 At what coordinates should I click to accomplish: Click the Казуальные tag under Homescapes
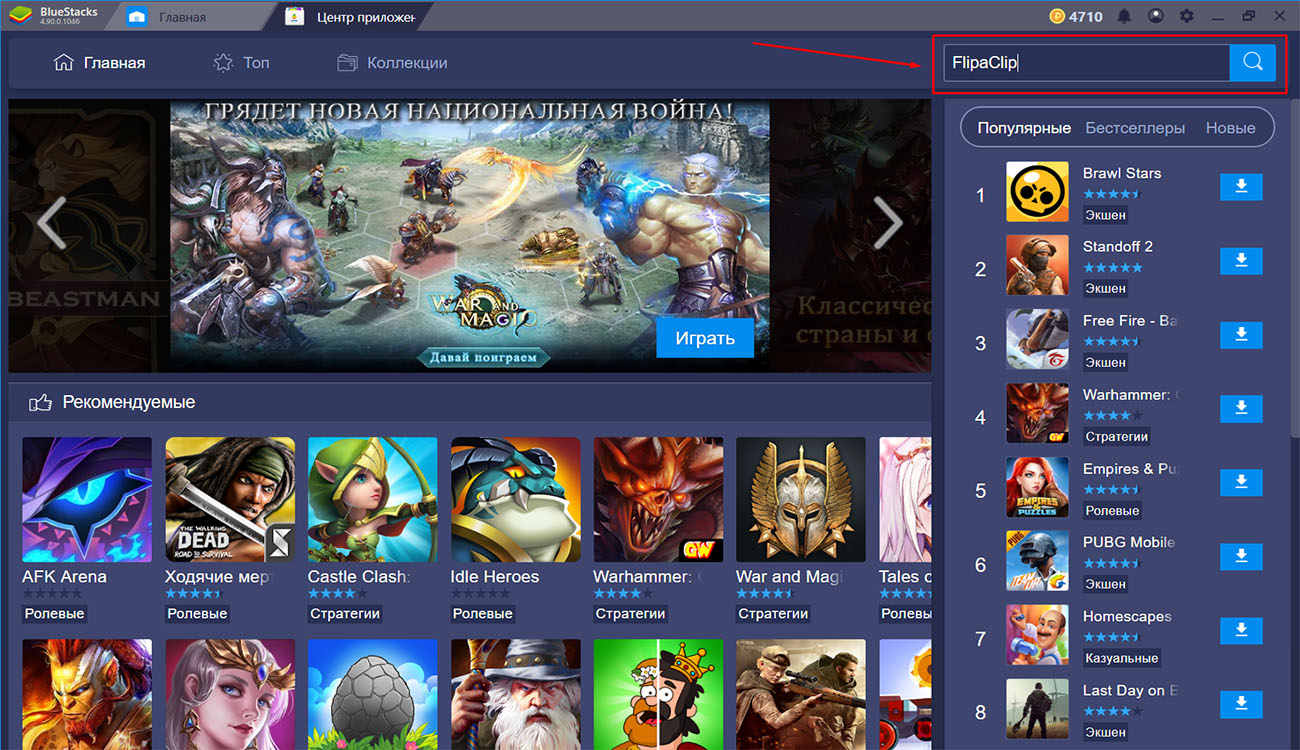pyautogui.click(x=1122, y=658)
